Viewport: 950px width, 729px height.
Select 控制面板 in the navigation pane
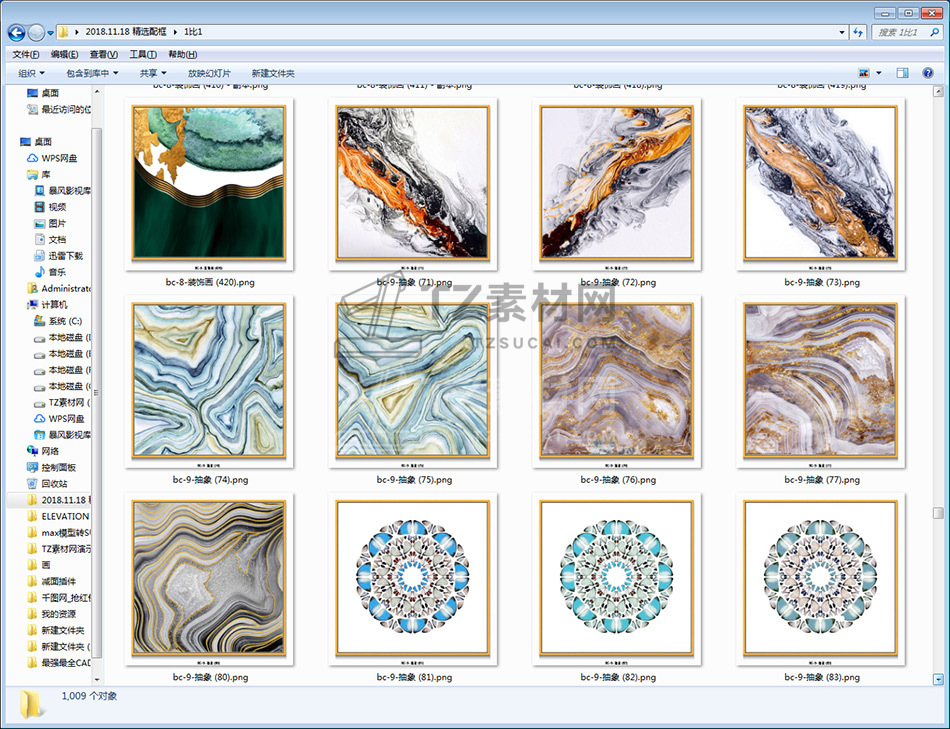click(x=58, y=467)
